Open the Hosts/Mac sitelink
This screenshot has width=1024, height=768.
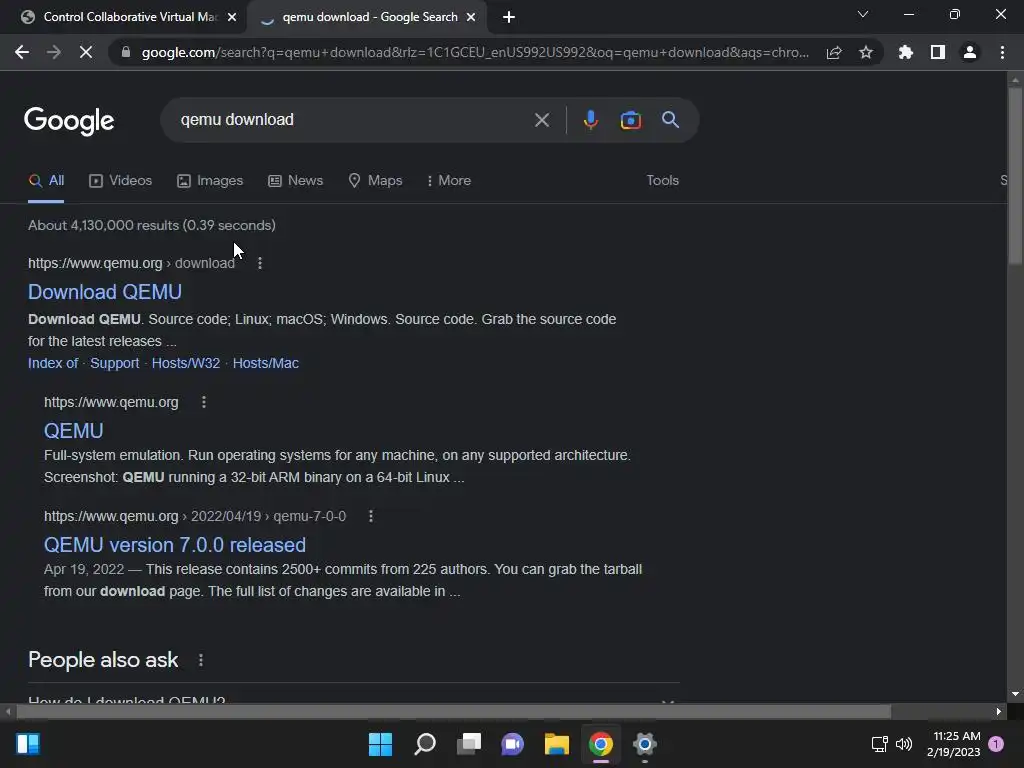coord(265,364)
